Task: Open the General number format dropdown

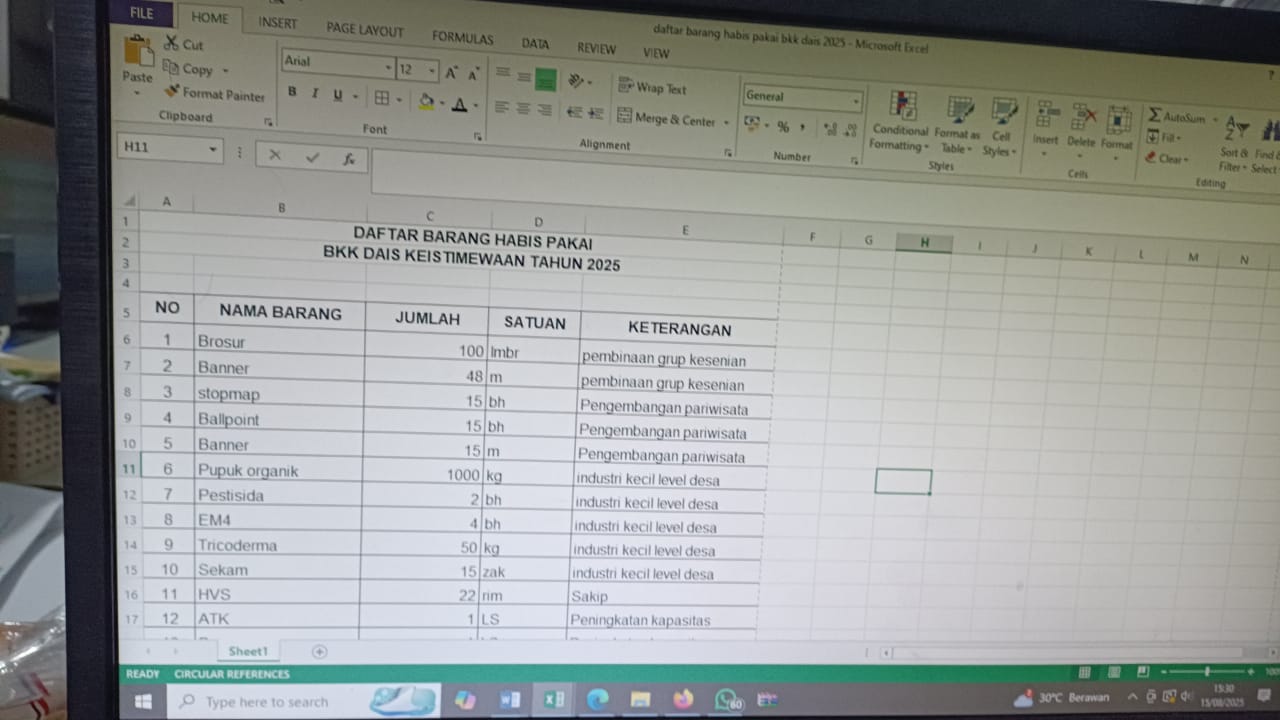Action: pyautogui.click(x=856, y=101)
